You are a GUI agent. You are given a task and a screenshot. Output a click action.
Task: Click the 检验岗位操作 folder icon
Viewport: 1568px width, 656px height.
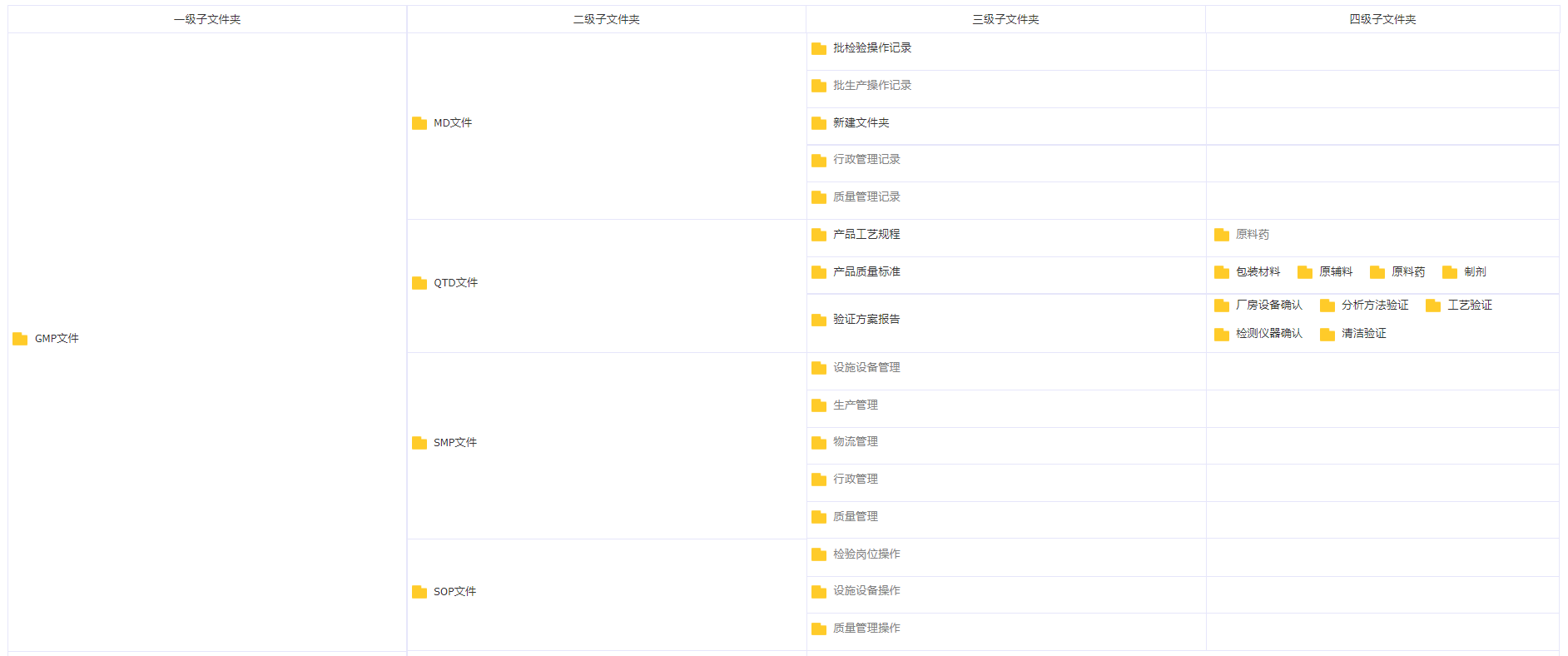point(819,554)
